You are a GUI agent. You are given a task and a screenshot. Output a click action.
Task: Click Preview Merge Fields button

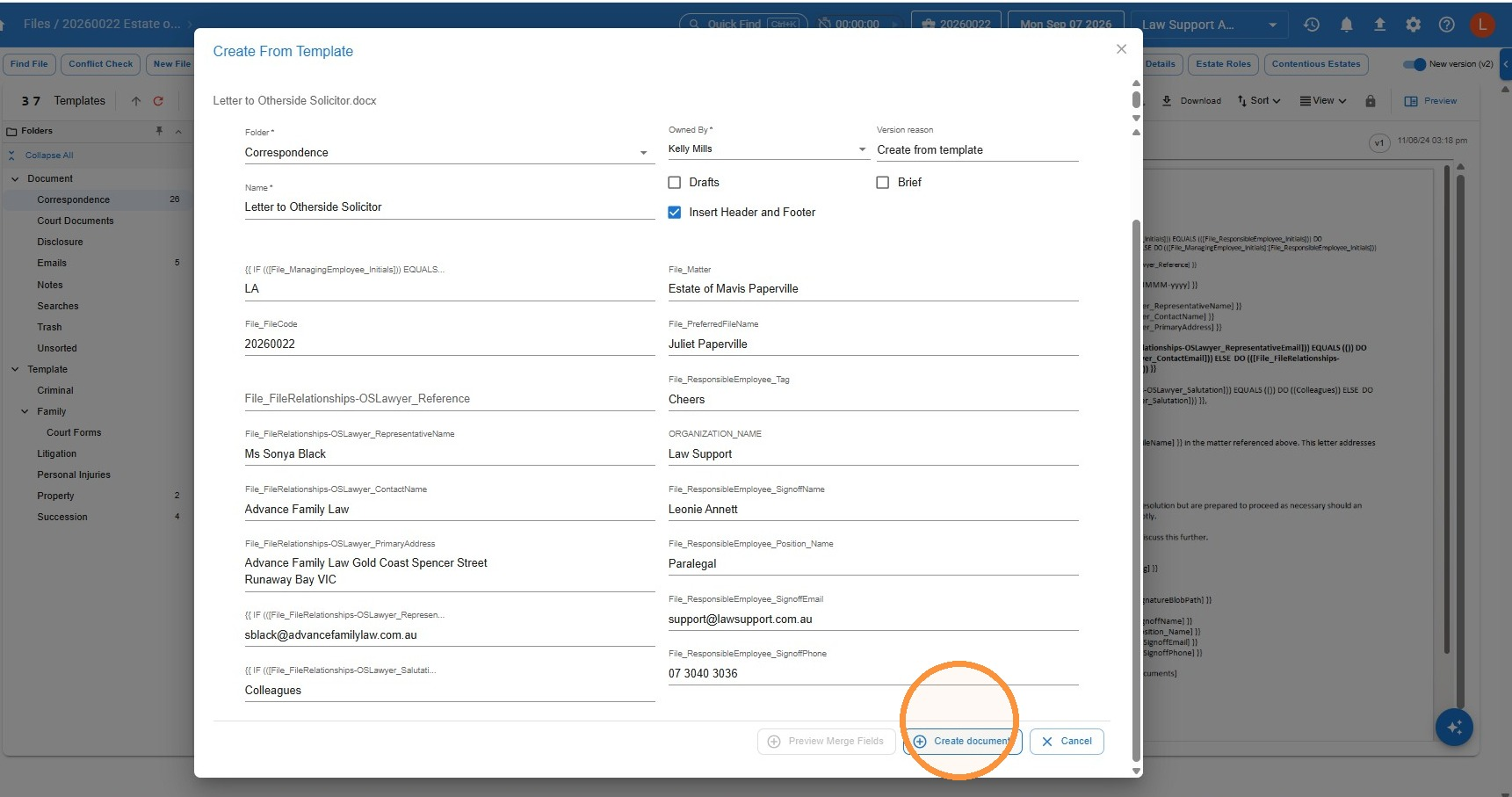[826, 742]
